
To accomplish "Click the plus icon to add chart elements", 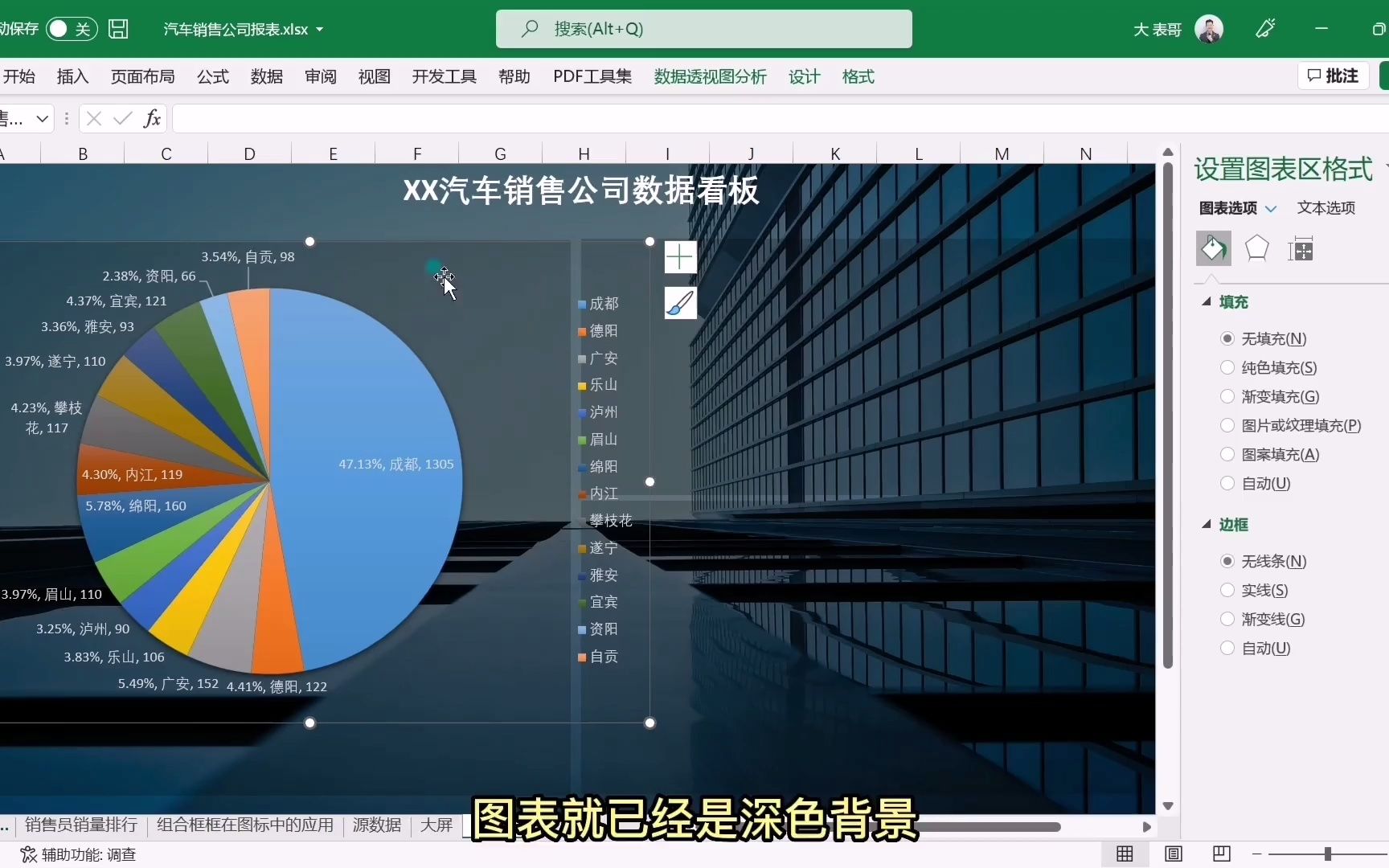I will tap(679, 256).
